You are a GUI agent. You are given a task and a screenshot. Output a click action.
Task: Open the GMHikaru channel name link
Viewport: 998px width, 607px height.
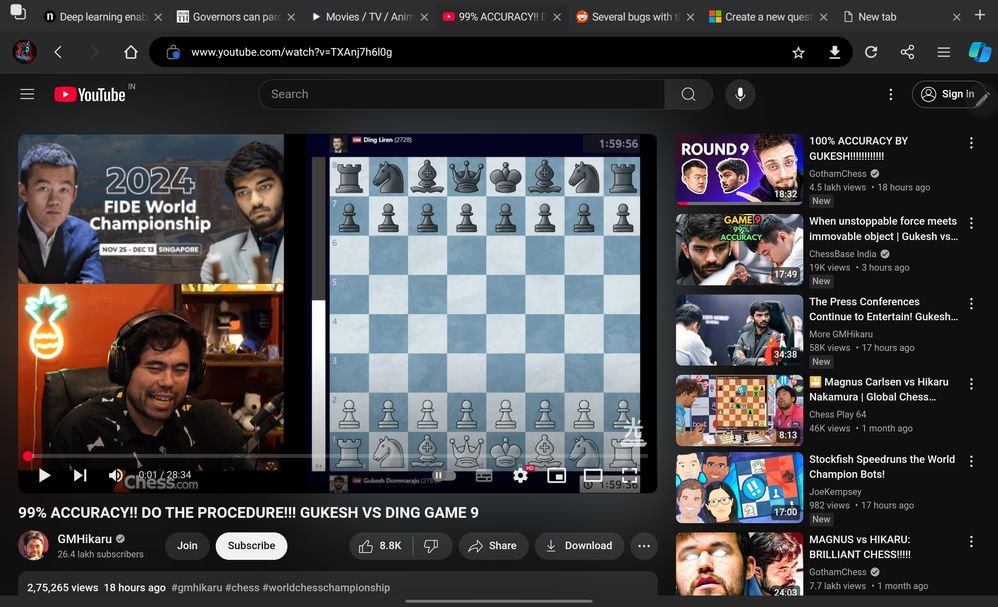pos(85,539)
